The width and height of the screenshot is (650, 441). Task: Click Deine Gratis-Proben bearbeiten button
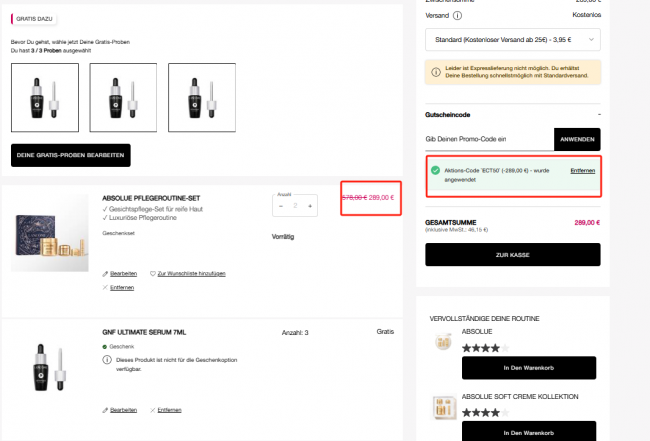pos(70,155)
